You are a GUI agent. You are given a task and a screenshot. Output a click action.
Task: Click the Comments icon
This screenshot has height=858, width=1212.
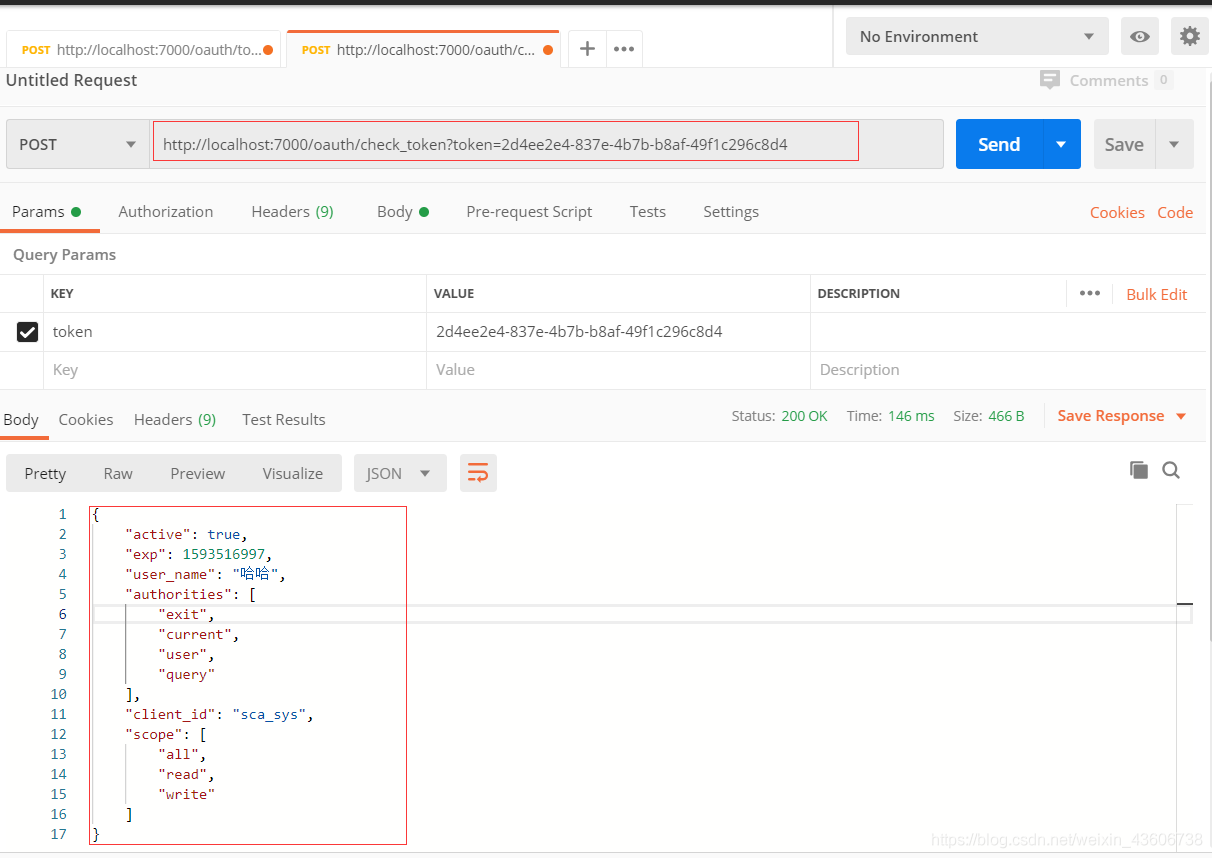[x=1050, y=80]
